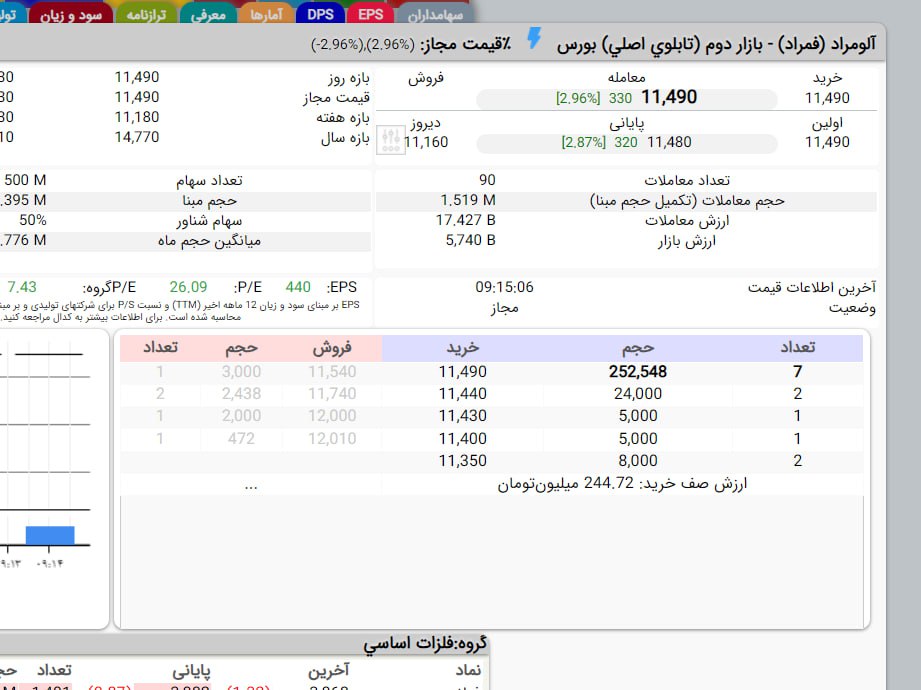921x690 pixels.
Task: Click the فروش column header
Action: coord(332,348)
